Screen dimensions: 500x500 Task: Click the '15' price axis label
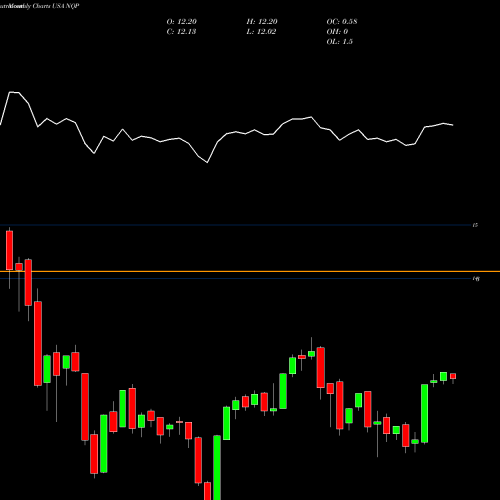[x=475, y=225]
